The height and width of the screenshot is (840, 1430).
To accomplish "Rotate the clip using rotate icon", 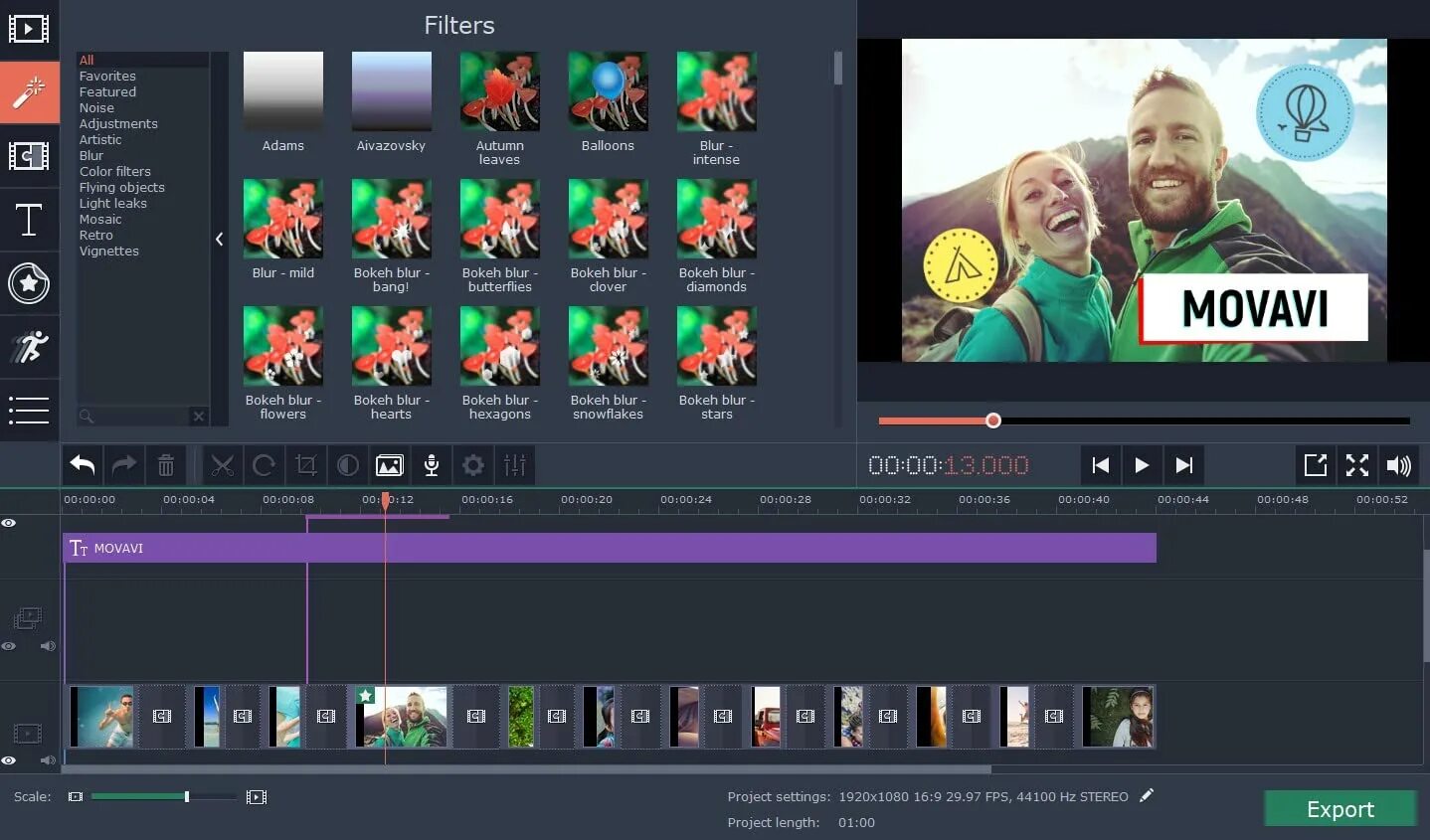I will [265, 465].
